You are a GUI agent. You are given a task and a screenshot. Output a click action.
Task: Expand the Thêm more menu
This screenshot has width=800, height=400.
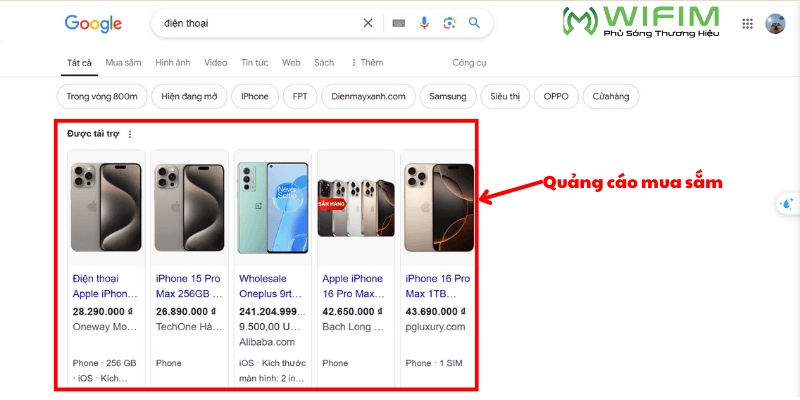coord(367,63)
